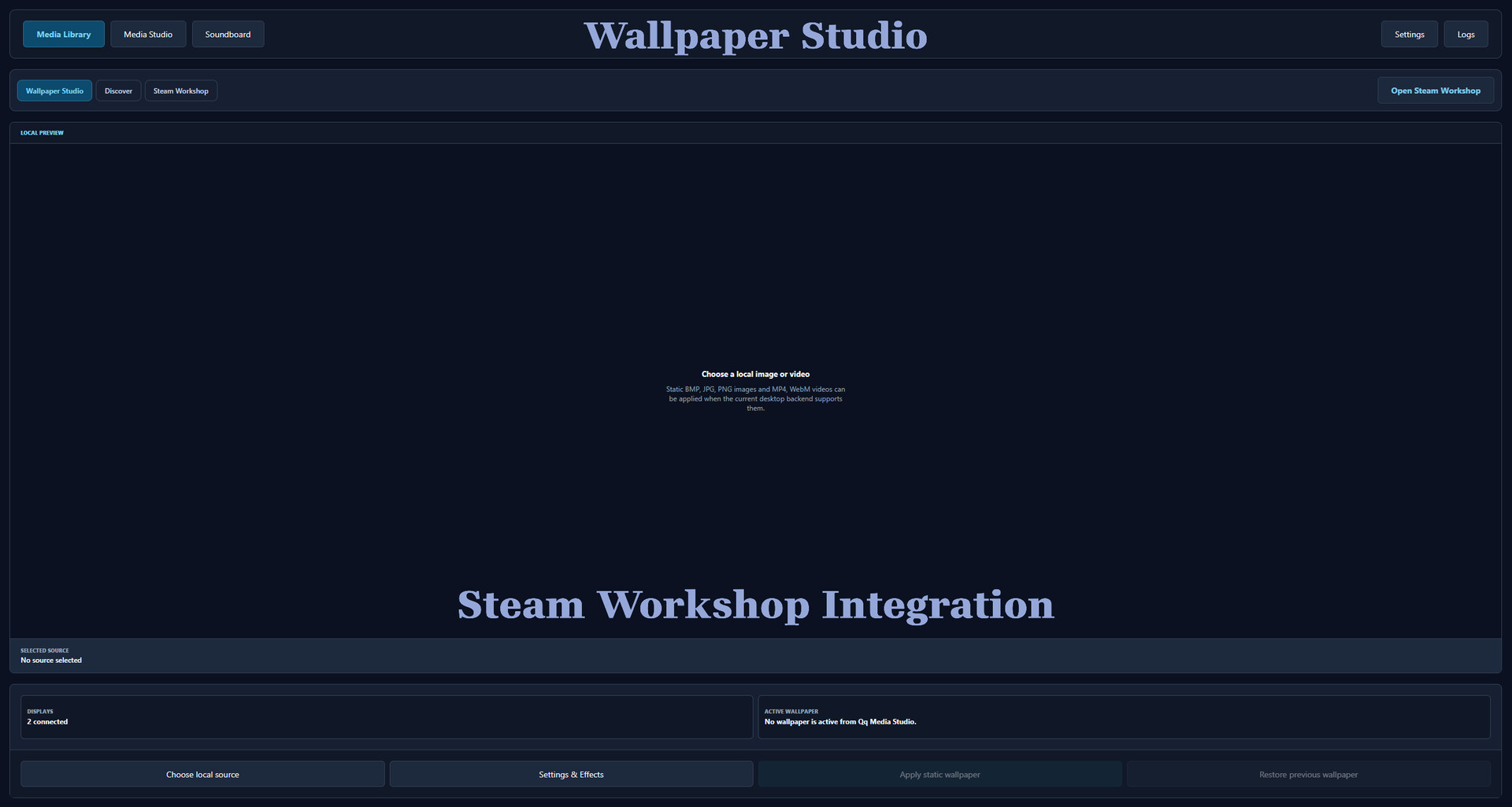Switch to the Steam Workshop sub-tab
This screenshot has width=1512, height=807.
[x=181, y=91]
